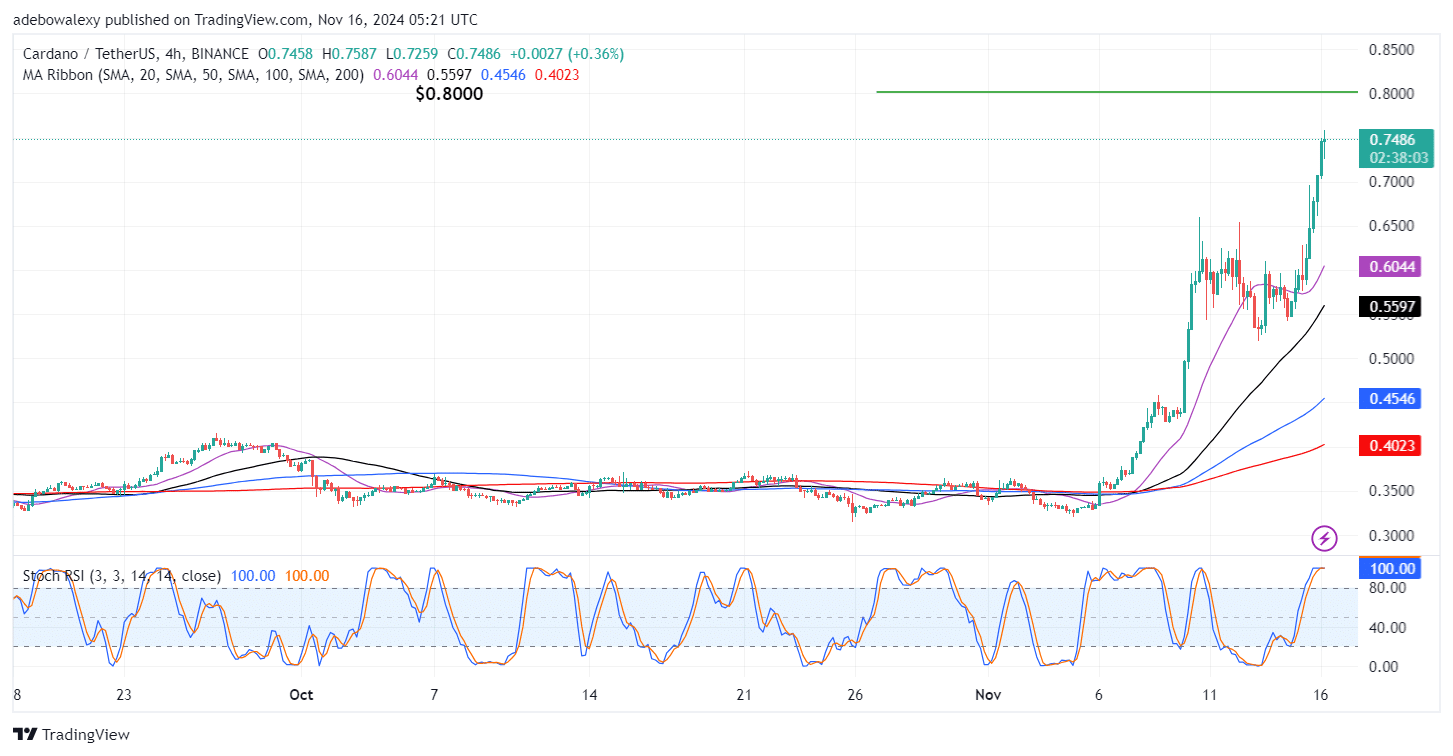The image size is (1453, 756).
Task: Click the Nov date label on time axis
Action: point(988,695)
